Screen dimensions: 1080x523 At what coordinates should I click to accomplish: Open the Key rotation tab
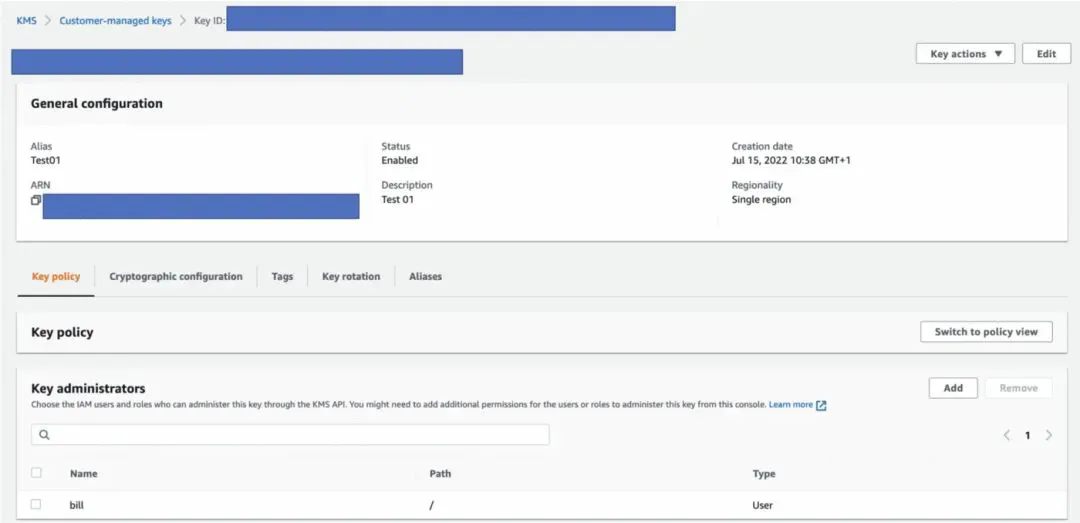(351, 277)
